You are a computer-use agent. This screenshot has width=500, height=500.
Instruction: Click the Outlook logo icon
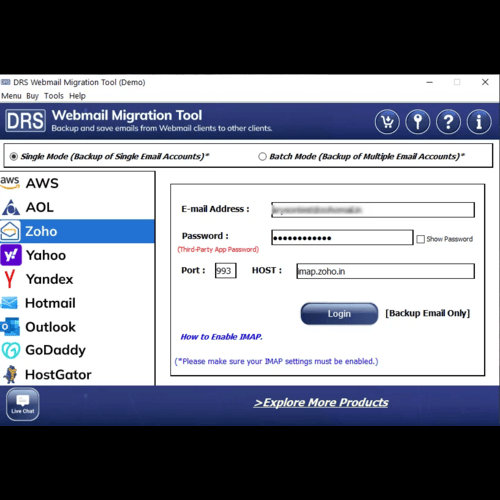click(x=10, y=327)
